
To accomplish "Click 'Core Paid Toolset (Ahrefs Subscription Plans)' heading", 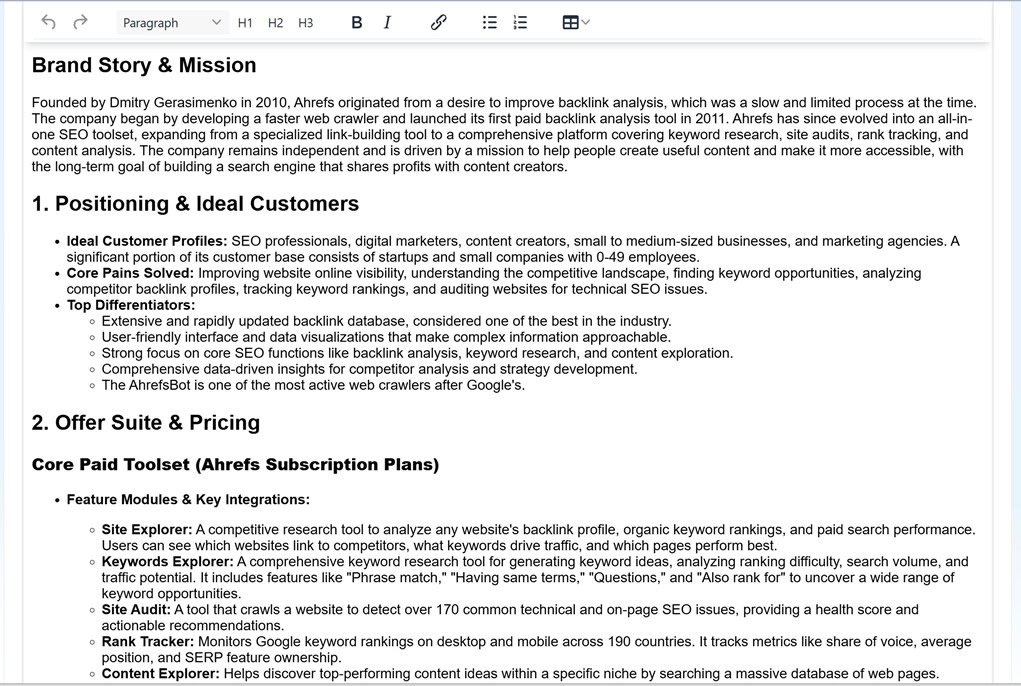I will pyautogui.click(x=235, y=465).
